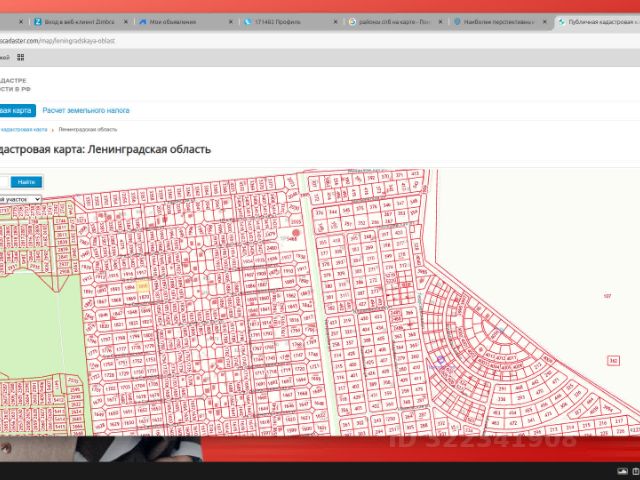Open 'Расчет земельного налога' link
Image resolution: width=640 pixels, height=480 pixels.
coord(86,110)
